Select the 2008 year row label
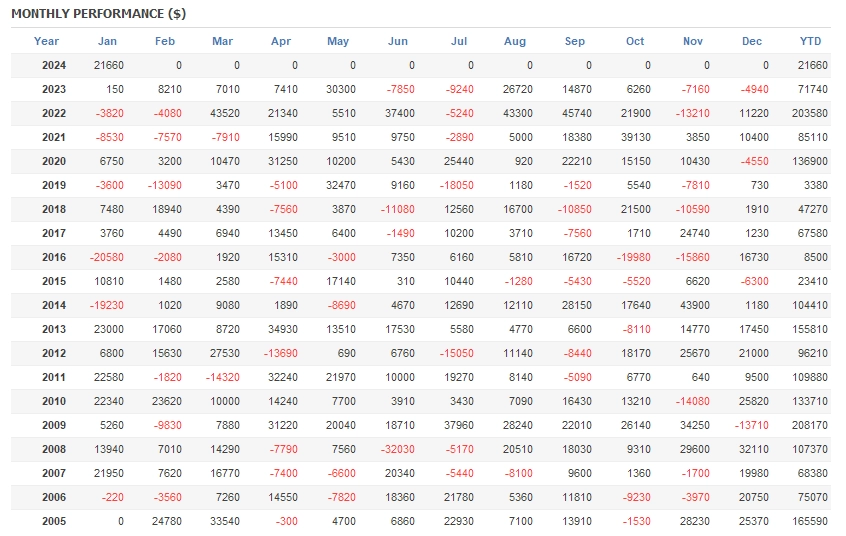 [x=54, y=450]
